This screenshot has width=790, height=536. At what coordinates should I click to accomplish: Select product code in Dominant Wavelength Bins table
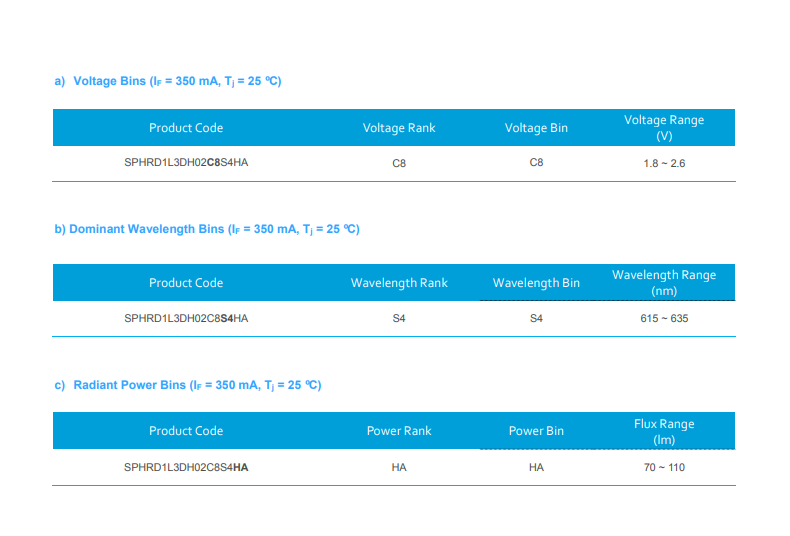tap(186, 318)
